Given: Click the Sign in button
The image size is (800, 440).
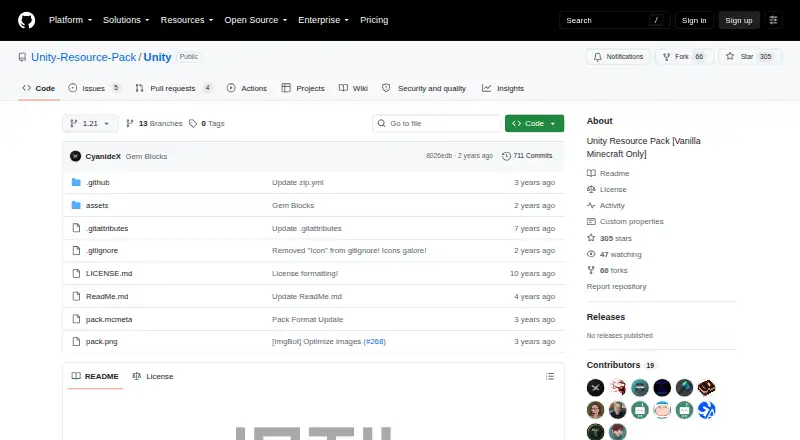Looking at the screenshot, I should 694,20.
